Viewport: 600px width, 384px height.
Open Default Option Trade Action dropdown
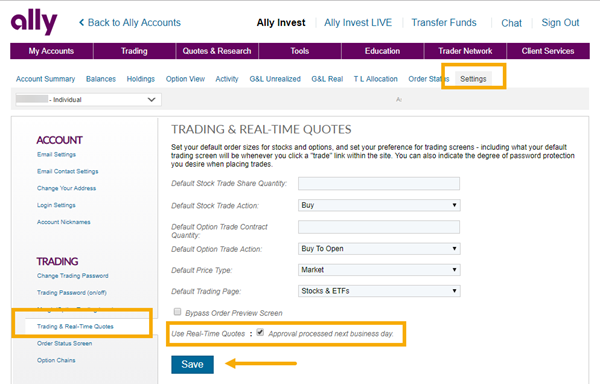pos(379,249)
